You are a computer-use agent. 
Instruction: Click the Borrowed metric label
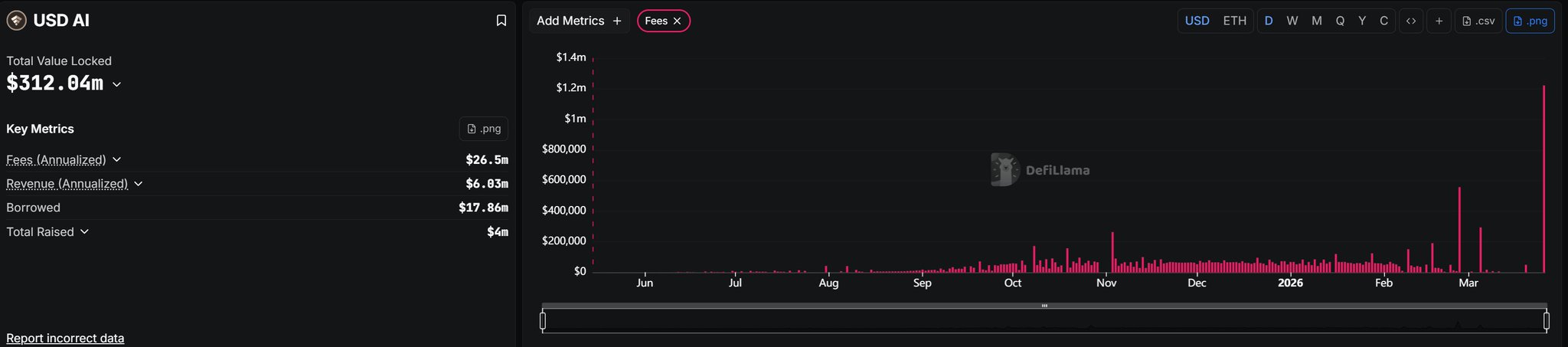click(x=33, y=208)
